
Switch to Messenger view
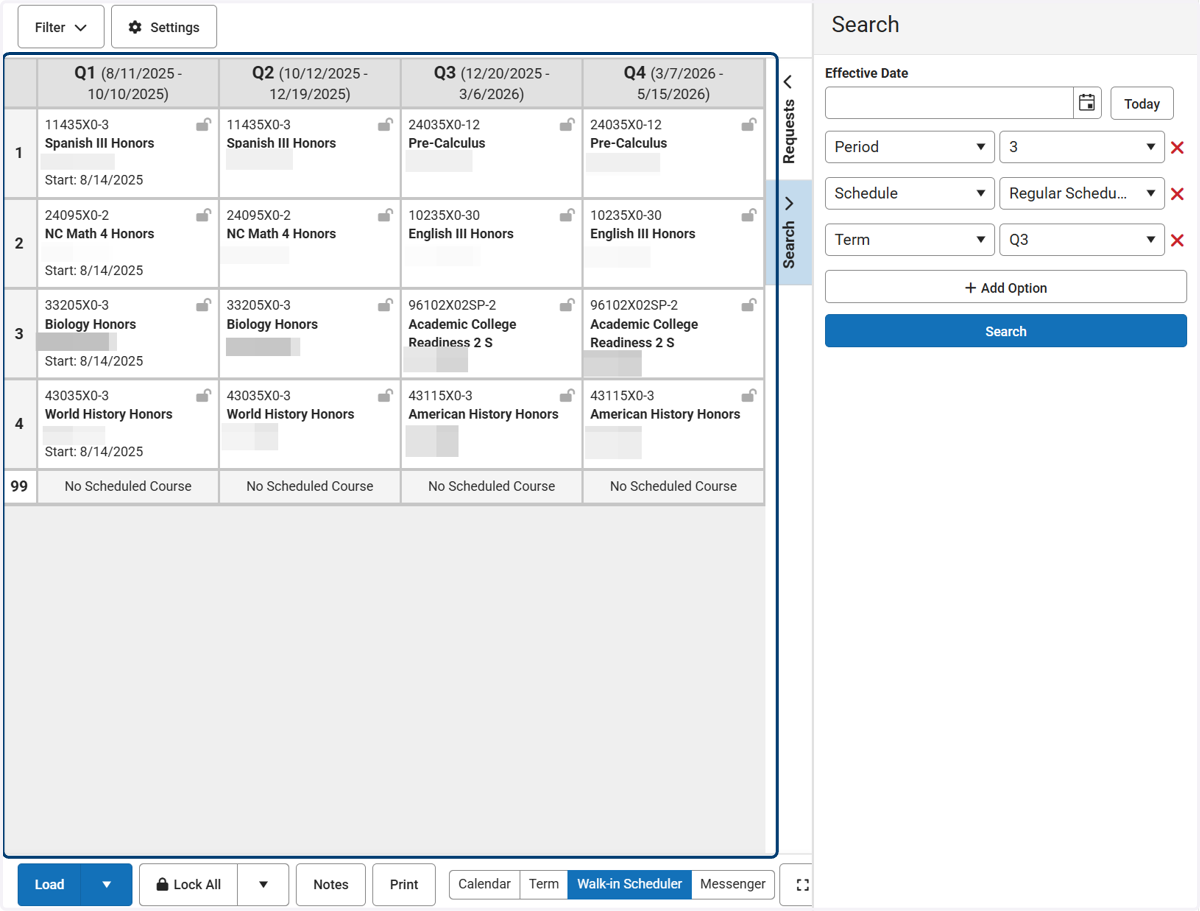click(x=733, y=884)
